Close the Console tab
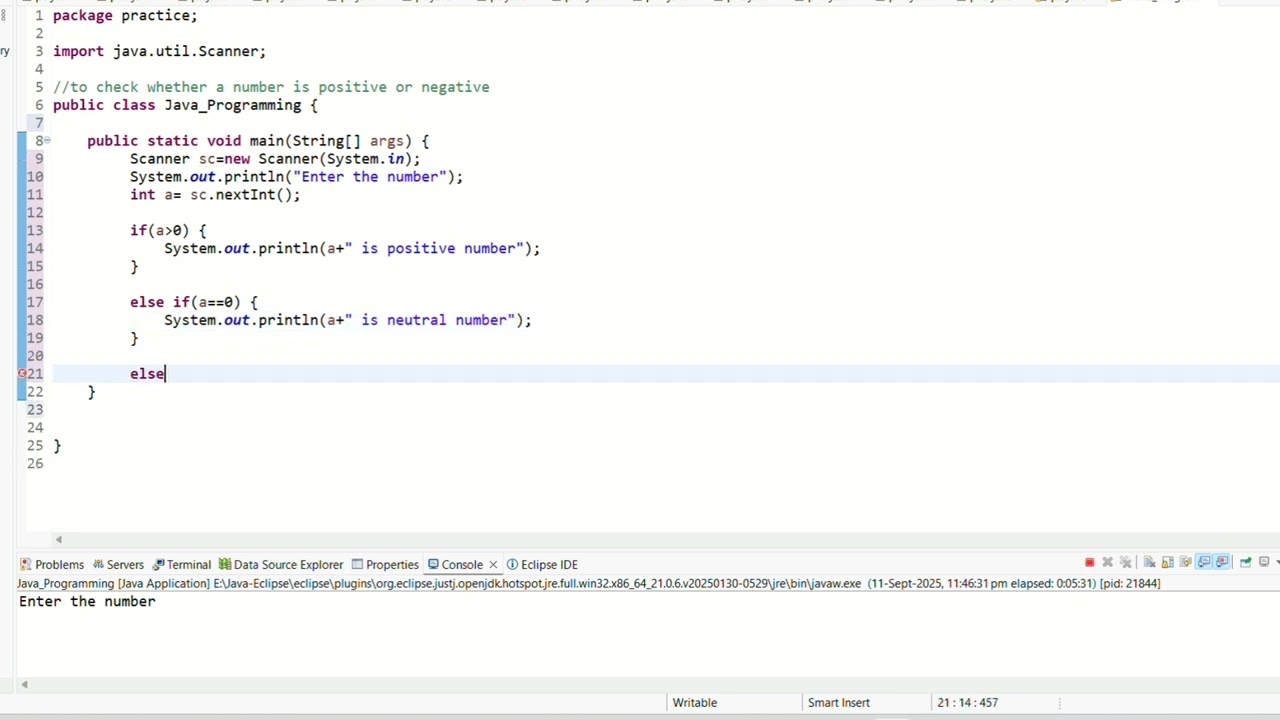The height and width of the screenshot is (720, 1280). pos(493,564)
